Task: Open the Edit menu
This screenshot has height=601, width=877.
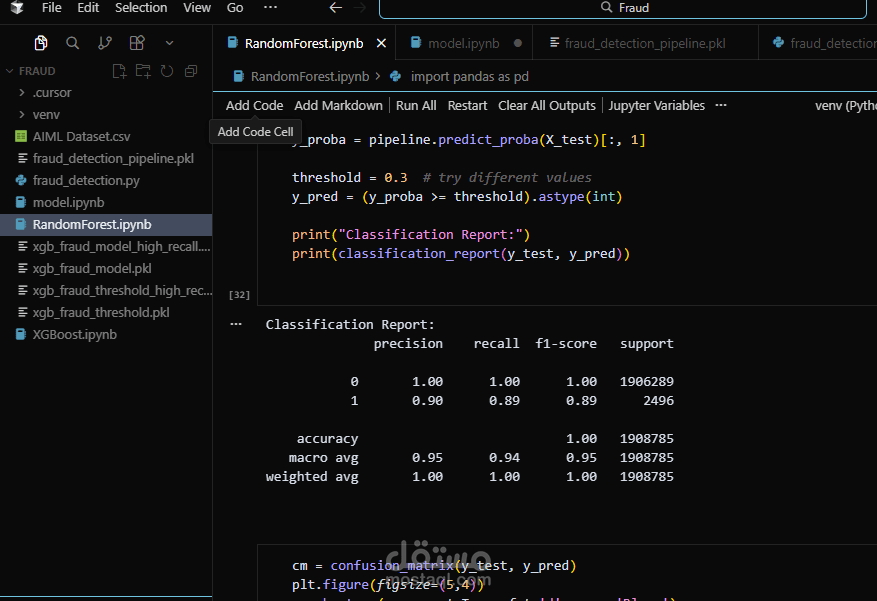Action: (x=88, y=8)
